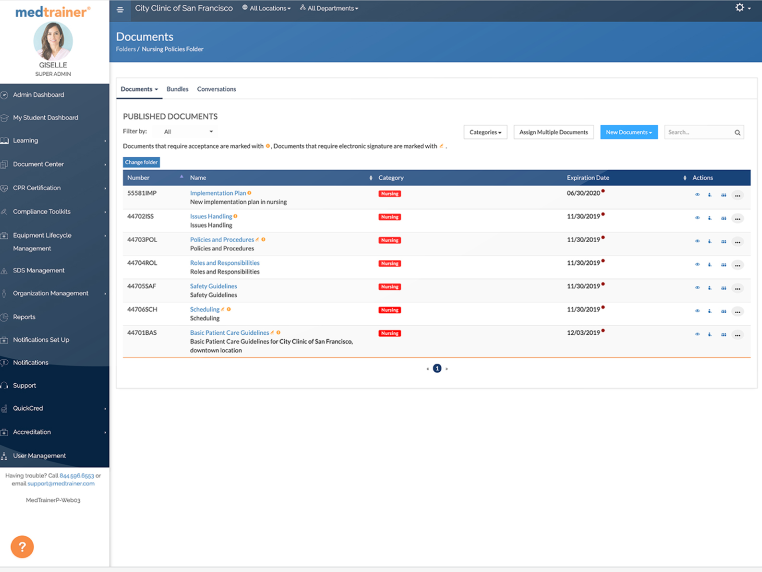Viewport: 762px width, 572px height.
Task: Click eye icon for Policies and Procedures row
Action: (x=697, y=242)
